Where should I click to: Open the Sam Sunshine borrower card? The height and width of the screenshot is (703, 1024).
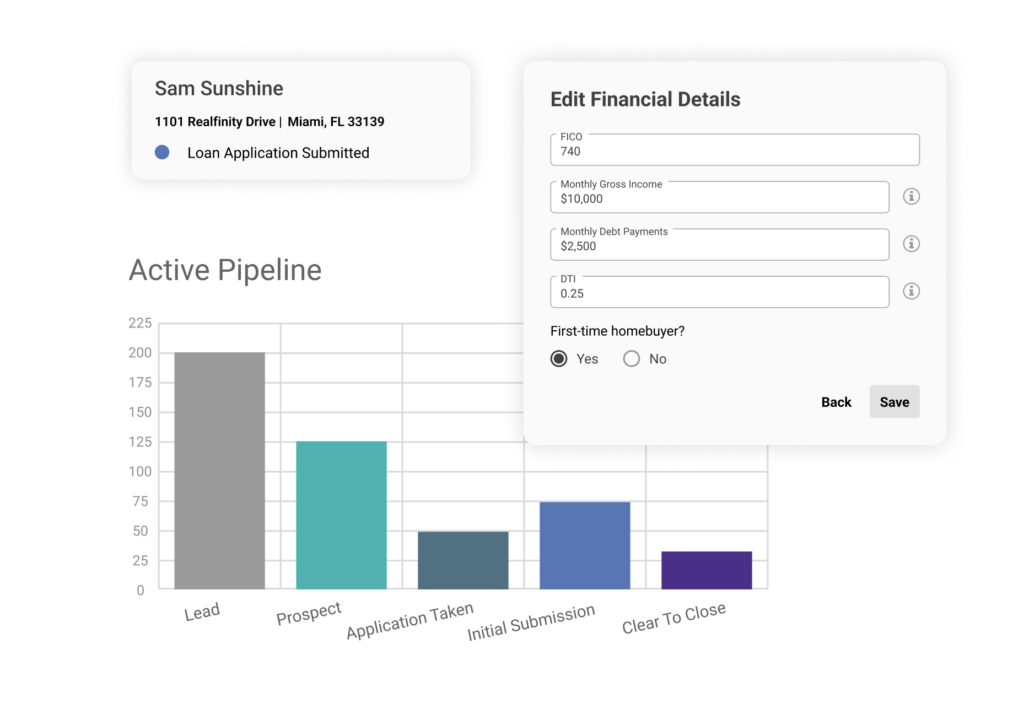301,120
